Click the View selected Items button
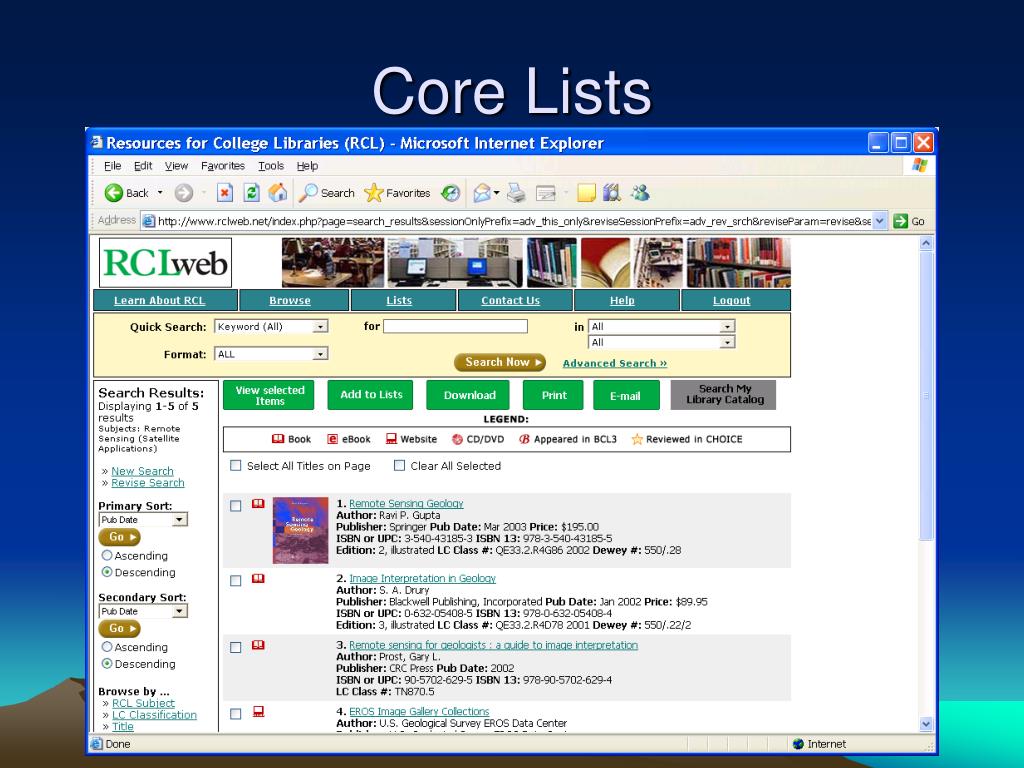Screen dimensions: 1024x768 tap(269, 395)
